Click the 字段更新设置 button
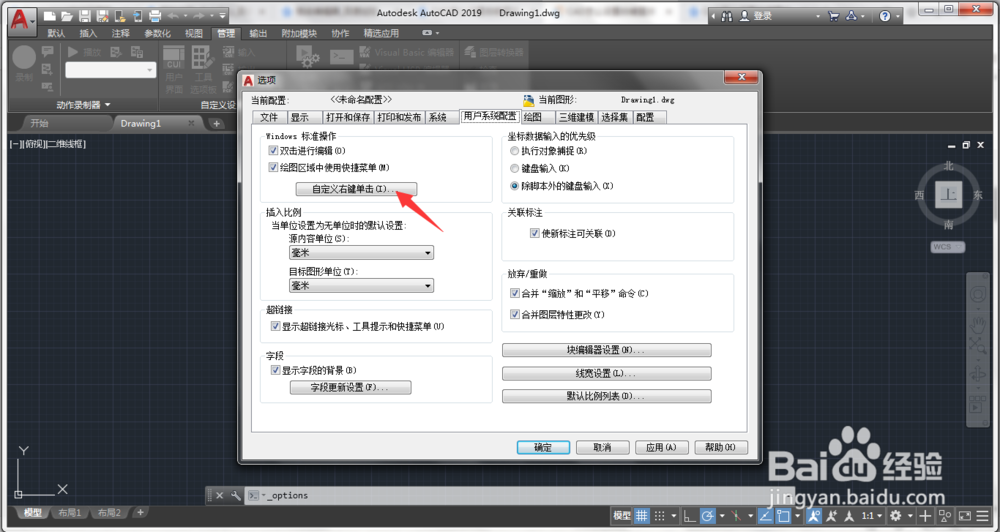This screenshot has height=532, width=1000. click(350, 387)
